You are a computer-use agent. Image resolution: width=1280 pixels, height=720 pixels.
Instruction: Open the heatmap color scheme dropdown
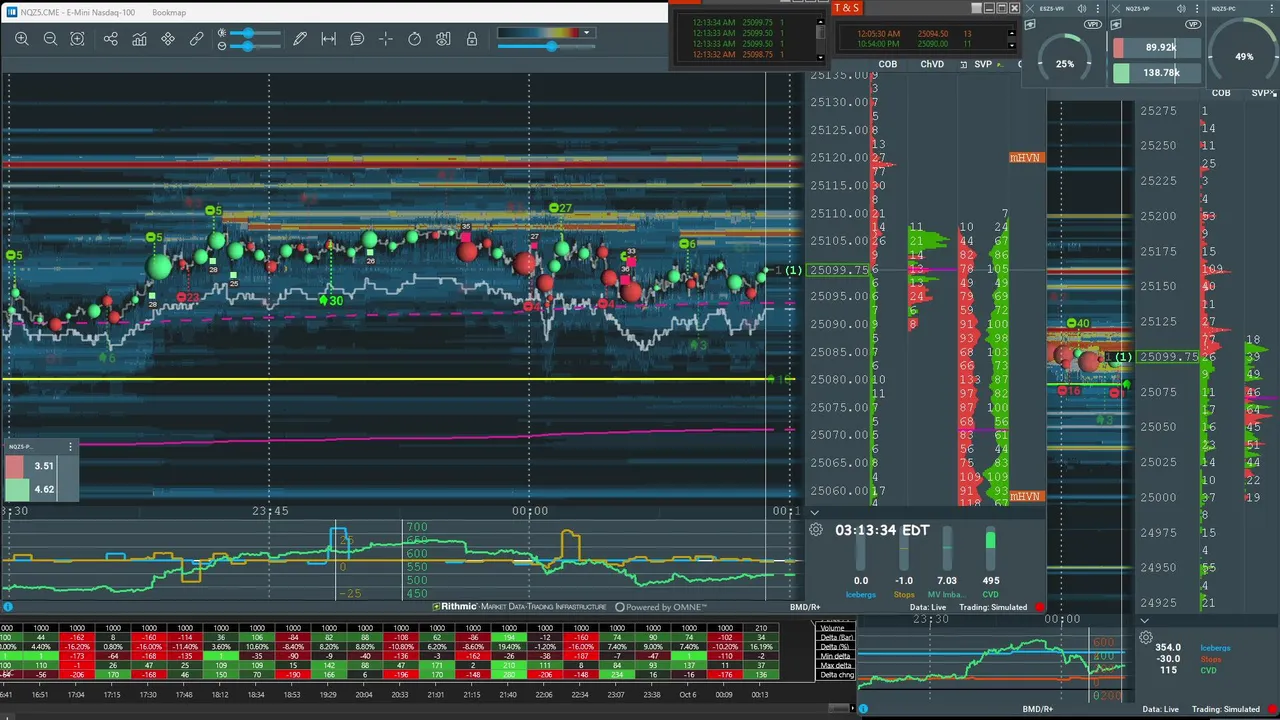pyautogui.click(x=587, y=33)
